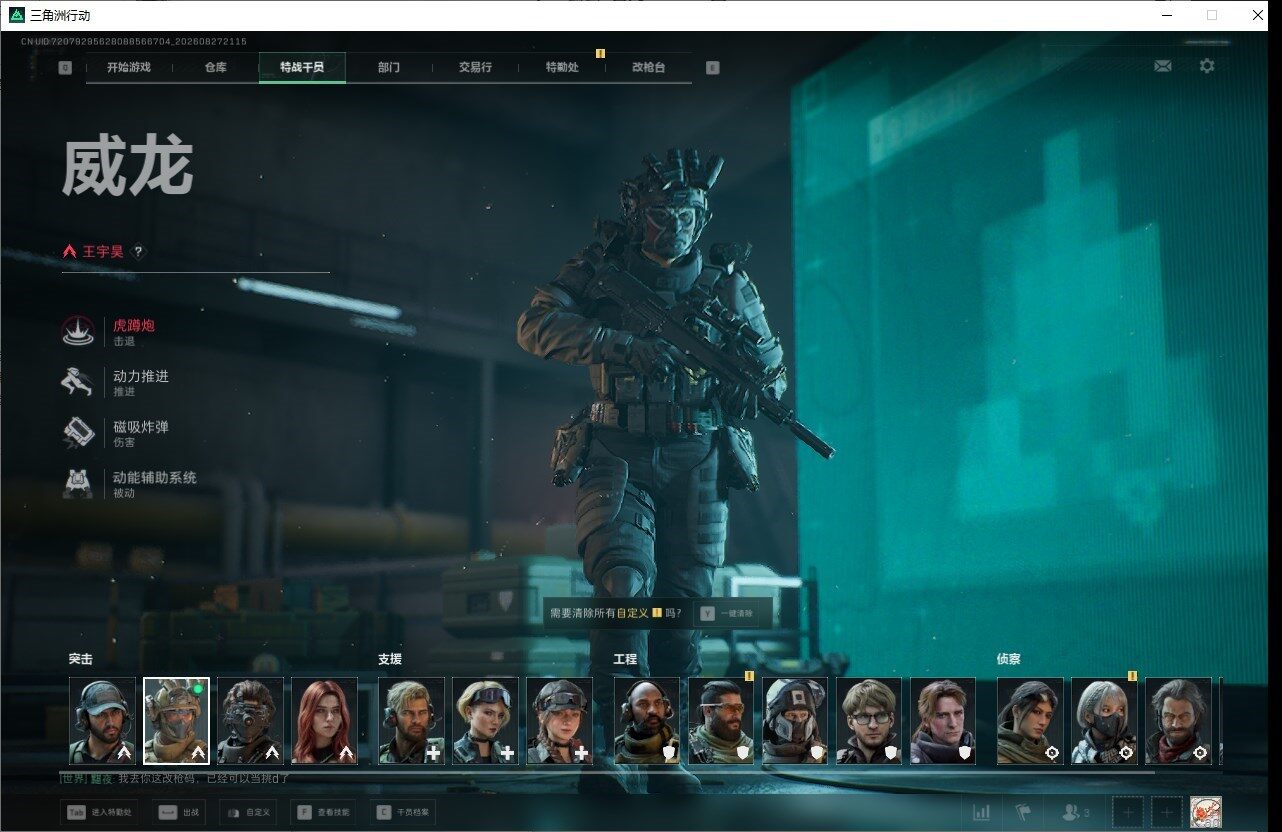Click the 突击 category label
The width and height of the screenshot is (1282, 832).
click(81, 659)
